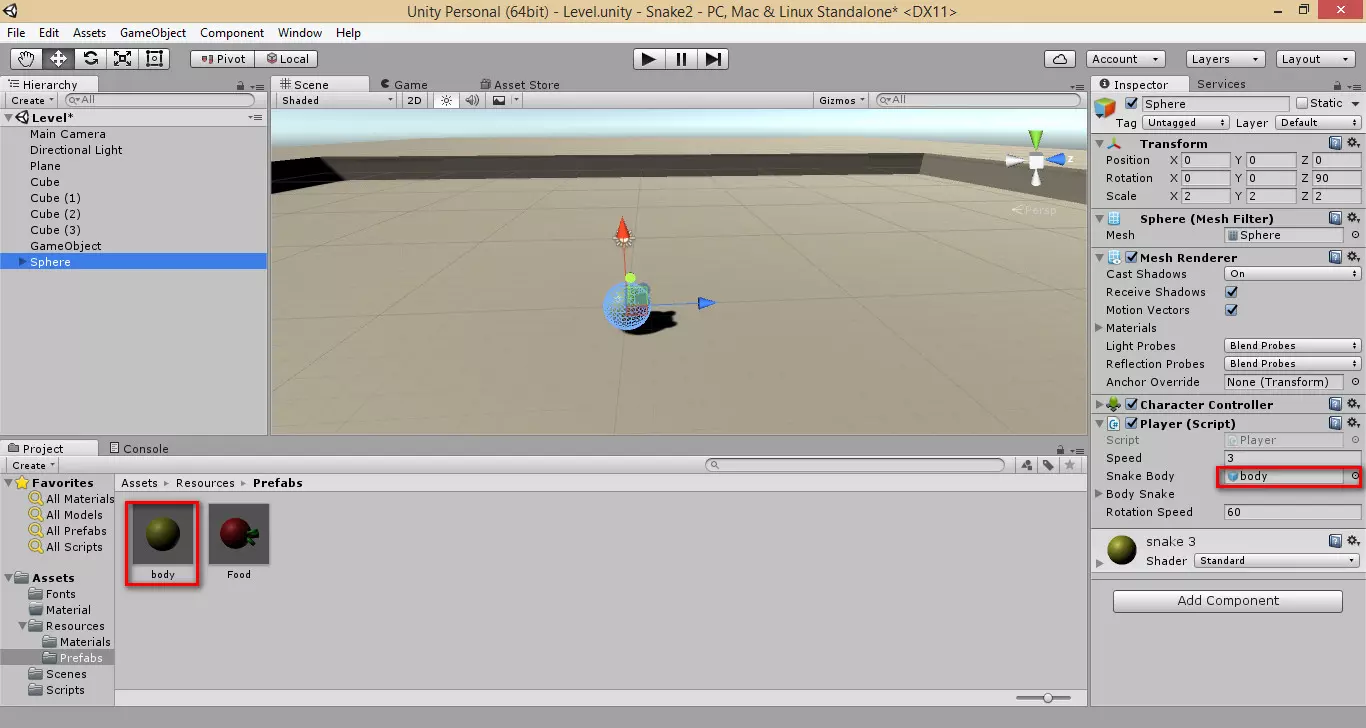The image size is (1366, 728).
Task: Open the Cast Shadows dropdown
Action: [x=1292, y=274]
